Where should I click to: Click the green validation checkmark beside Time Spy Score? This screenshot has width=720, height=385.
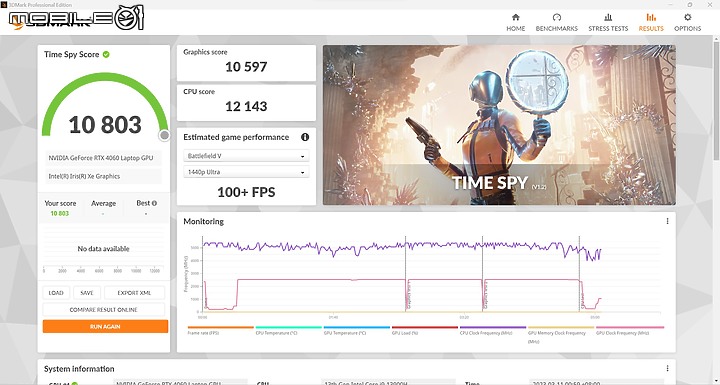click(x=106, y=54)
